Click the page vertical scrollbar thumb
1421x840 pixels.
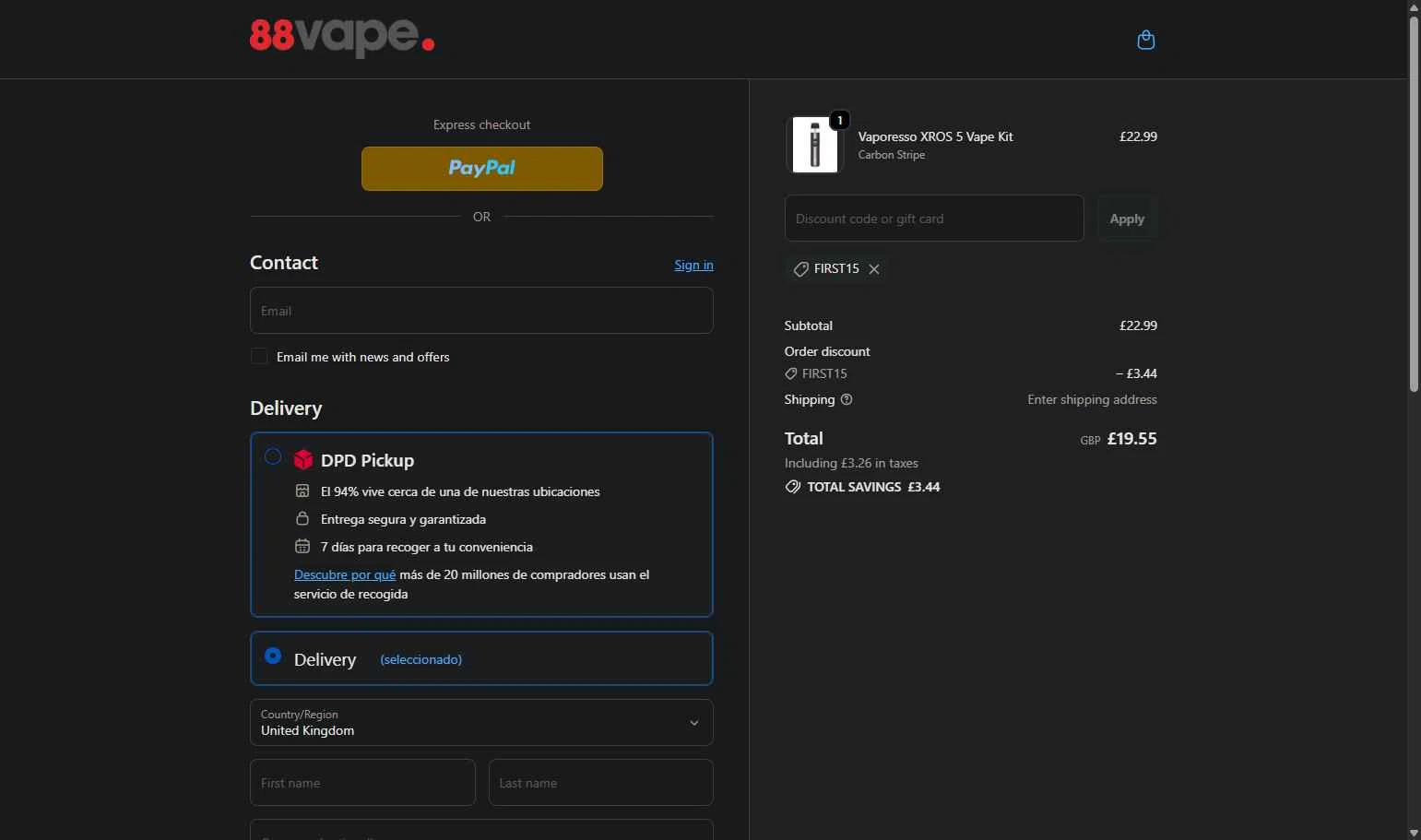point(1414,203)
